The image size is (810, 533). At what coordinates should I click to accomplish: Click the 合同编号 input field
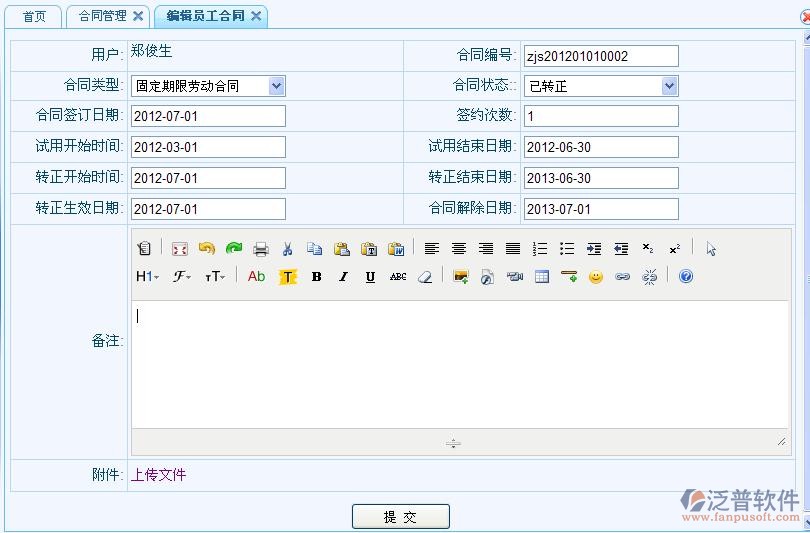point(601,56)
